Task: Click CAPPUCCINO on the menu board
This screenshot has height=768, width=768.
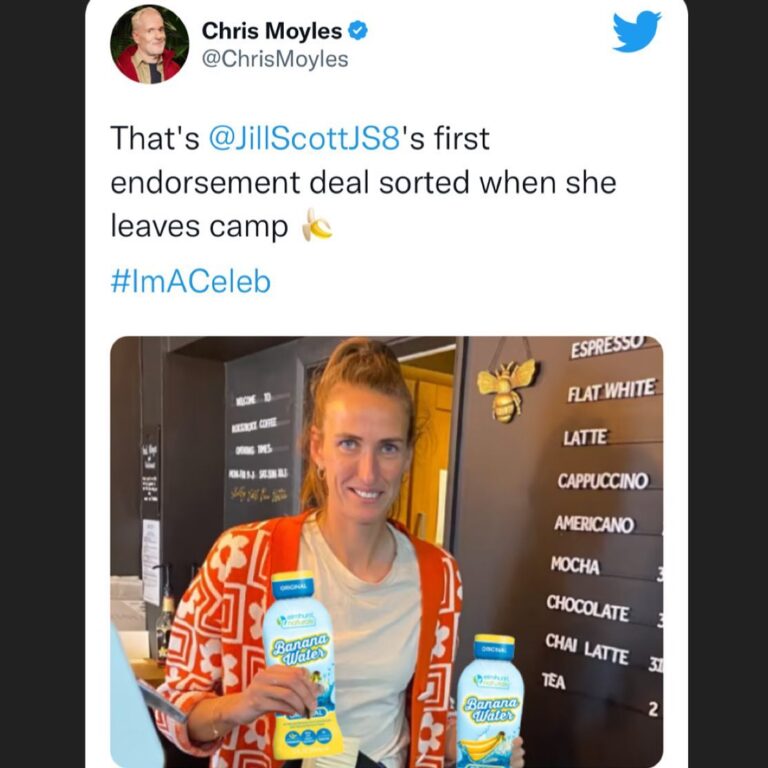Action: click(602, 481)
